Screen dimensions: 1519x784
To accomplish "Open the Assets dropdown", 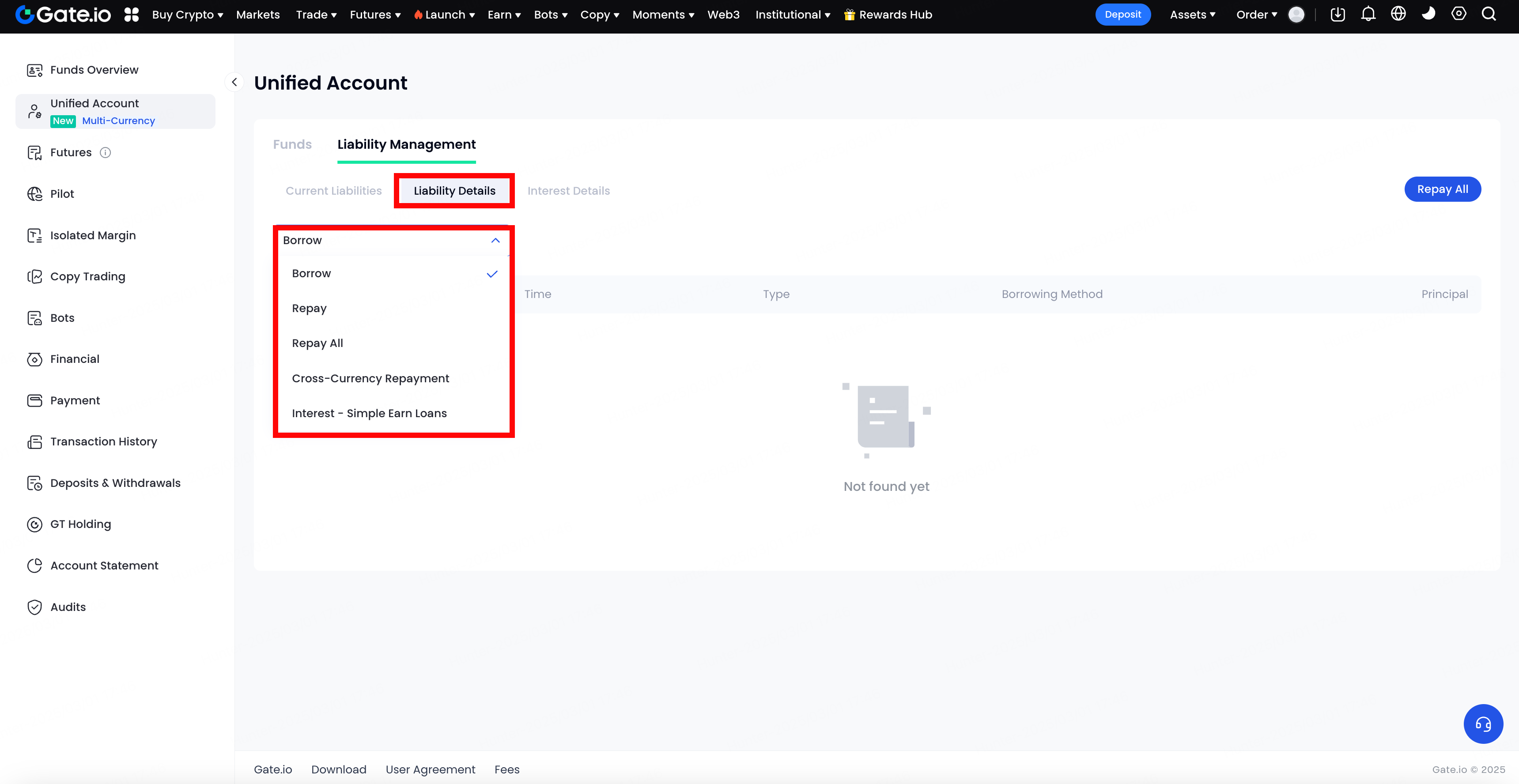I will point(1192,15).
